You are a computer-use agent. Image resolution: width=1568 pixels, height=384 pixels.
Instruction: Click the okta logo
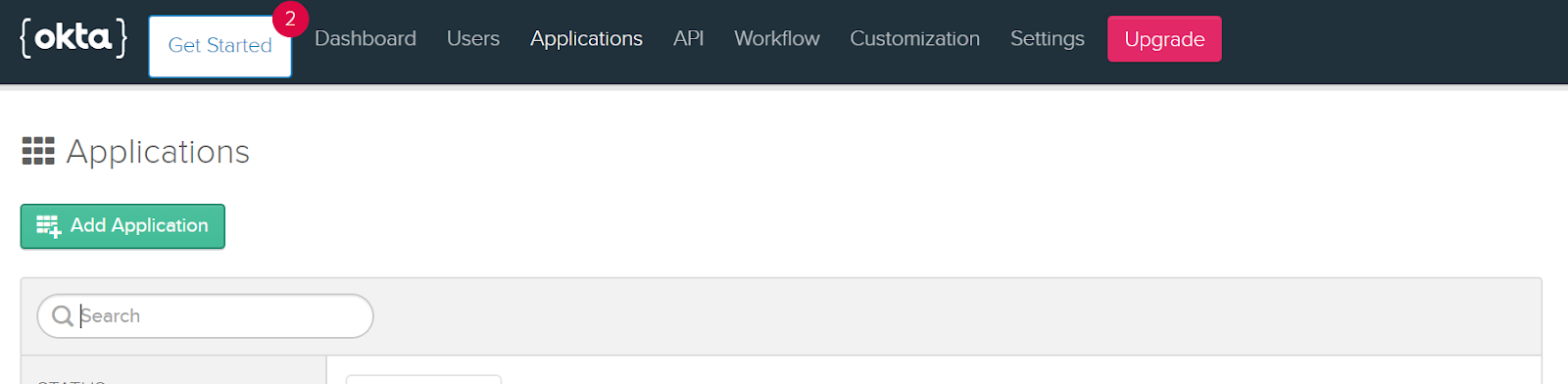pos(73,38)
